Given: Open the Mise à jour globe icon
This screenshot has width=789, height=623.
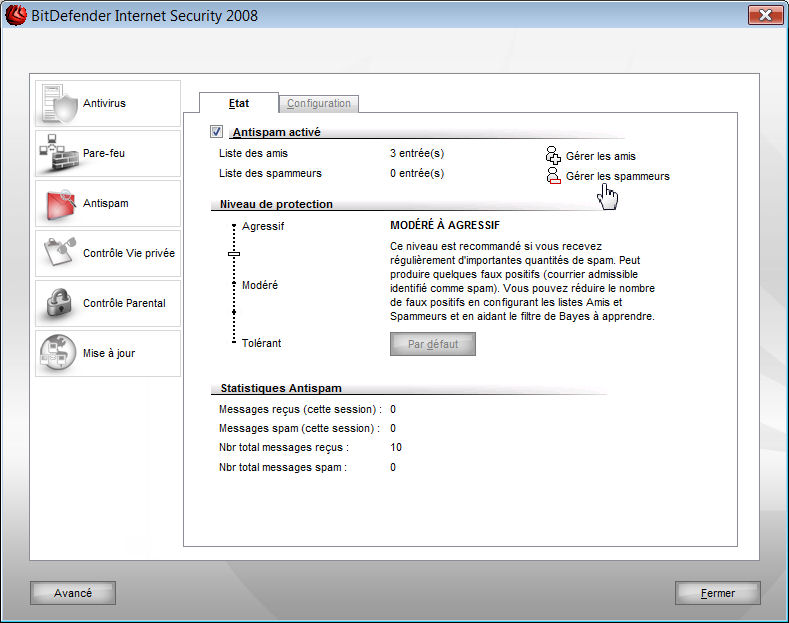Looking at the screenshot, I should click(58, 354).
